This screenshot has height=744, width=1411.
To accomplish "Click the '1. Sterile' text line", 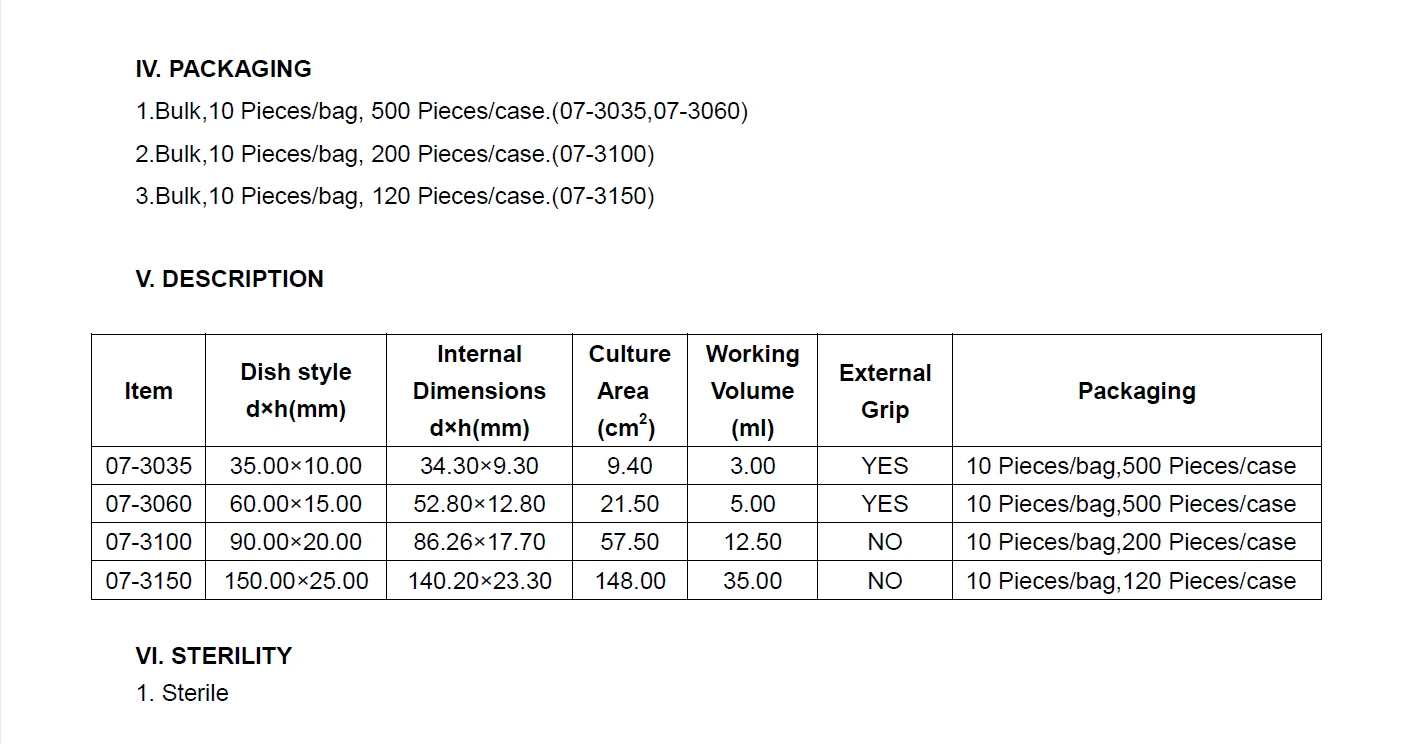I will pos(182,693).
